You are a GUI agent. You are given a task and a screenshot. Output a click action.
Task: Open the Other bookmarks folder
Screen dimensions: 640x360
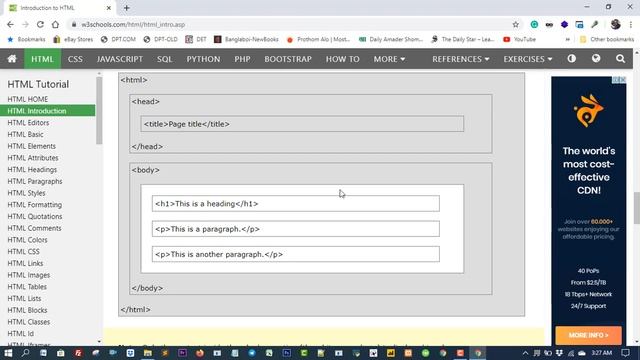[607, 39]
